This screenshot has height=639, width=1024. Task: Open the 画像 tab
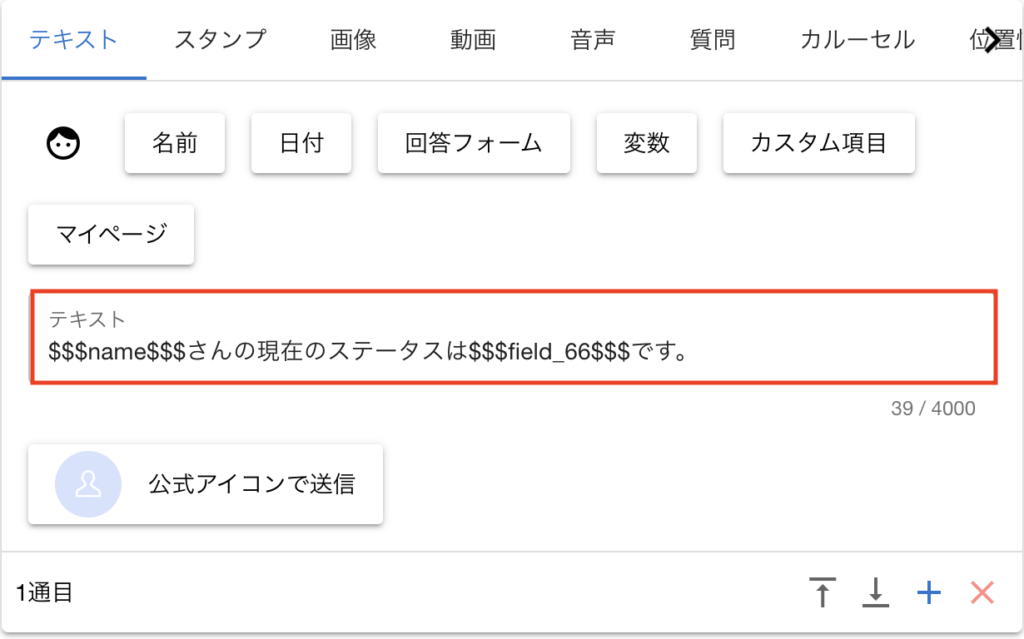[x=353, y=40]
